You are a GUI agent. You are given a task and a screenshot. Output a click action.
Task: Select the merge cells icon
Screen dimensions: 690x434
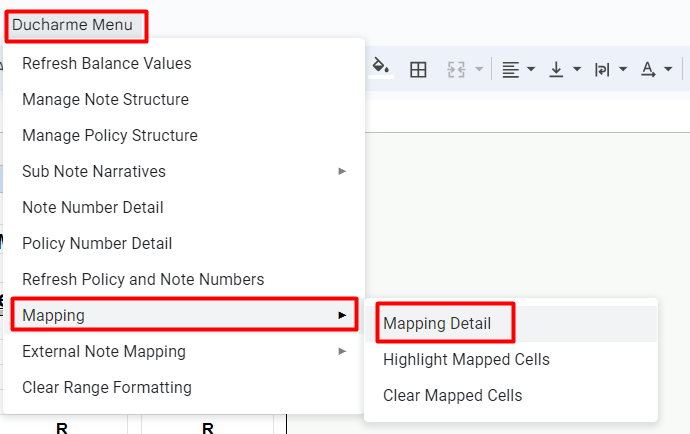456,70
